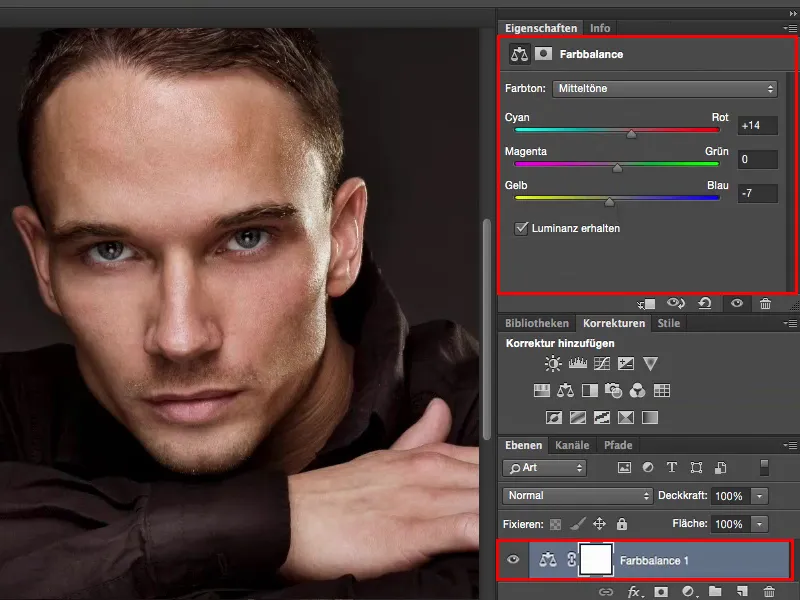Open the Art layer filter dropdown
Image resolution: width=800 pixels, height=600 pixels.
[544, 468]
